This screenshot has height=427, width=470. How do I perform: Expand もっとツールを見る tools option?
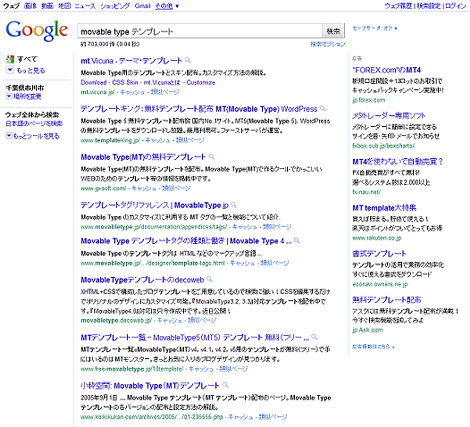tap(9, 136)
